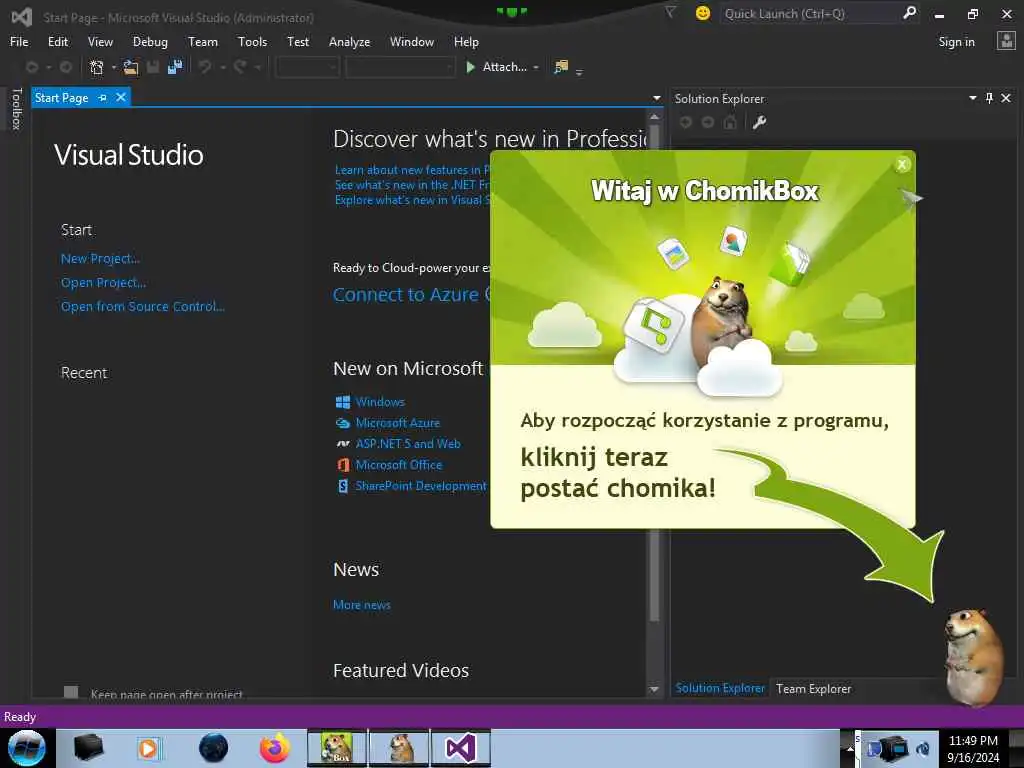
Task: Close the ChomikBox welcome popup
Action: pos(903,165)
